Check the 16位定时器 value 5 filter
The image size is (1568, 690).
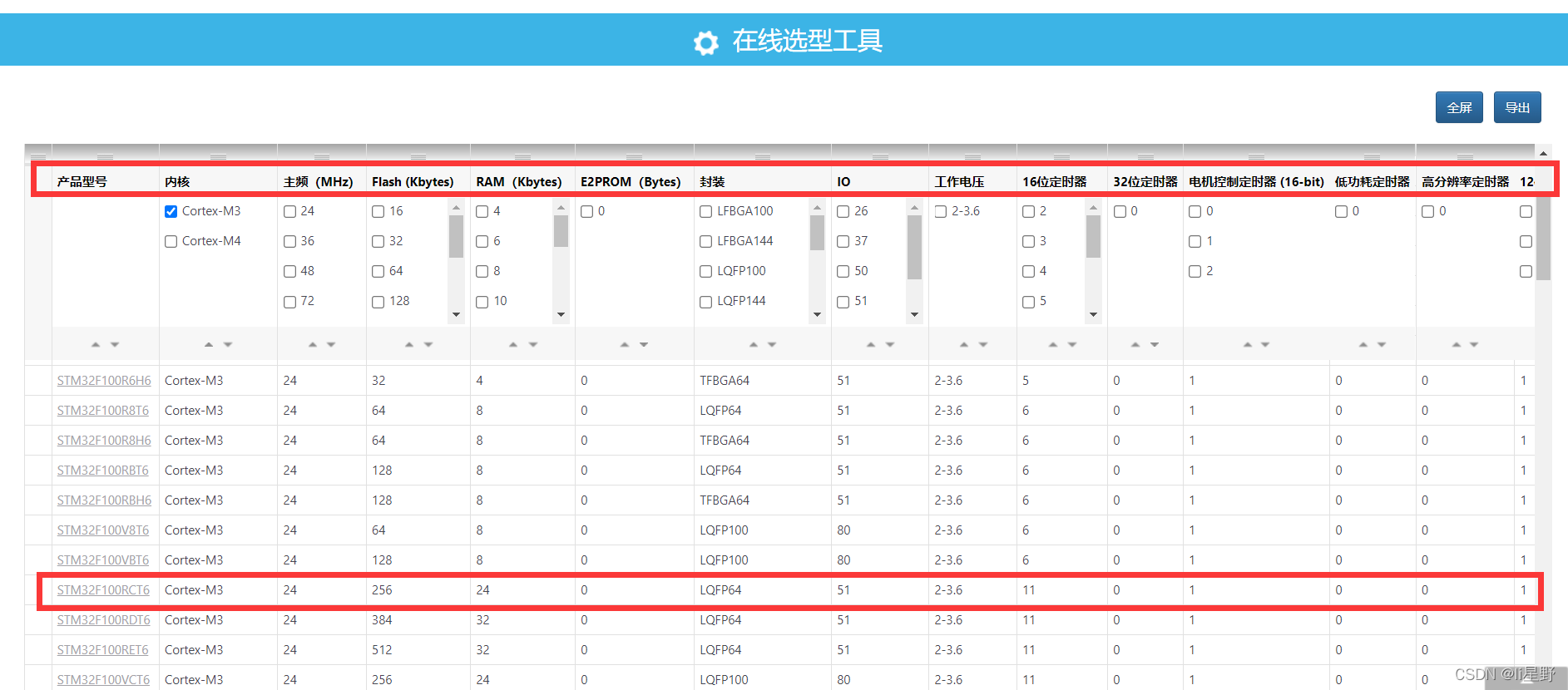1028,302
